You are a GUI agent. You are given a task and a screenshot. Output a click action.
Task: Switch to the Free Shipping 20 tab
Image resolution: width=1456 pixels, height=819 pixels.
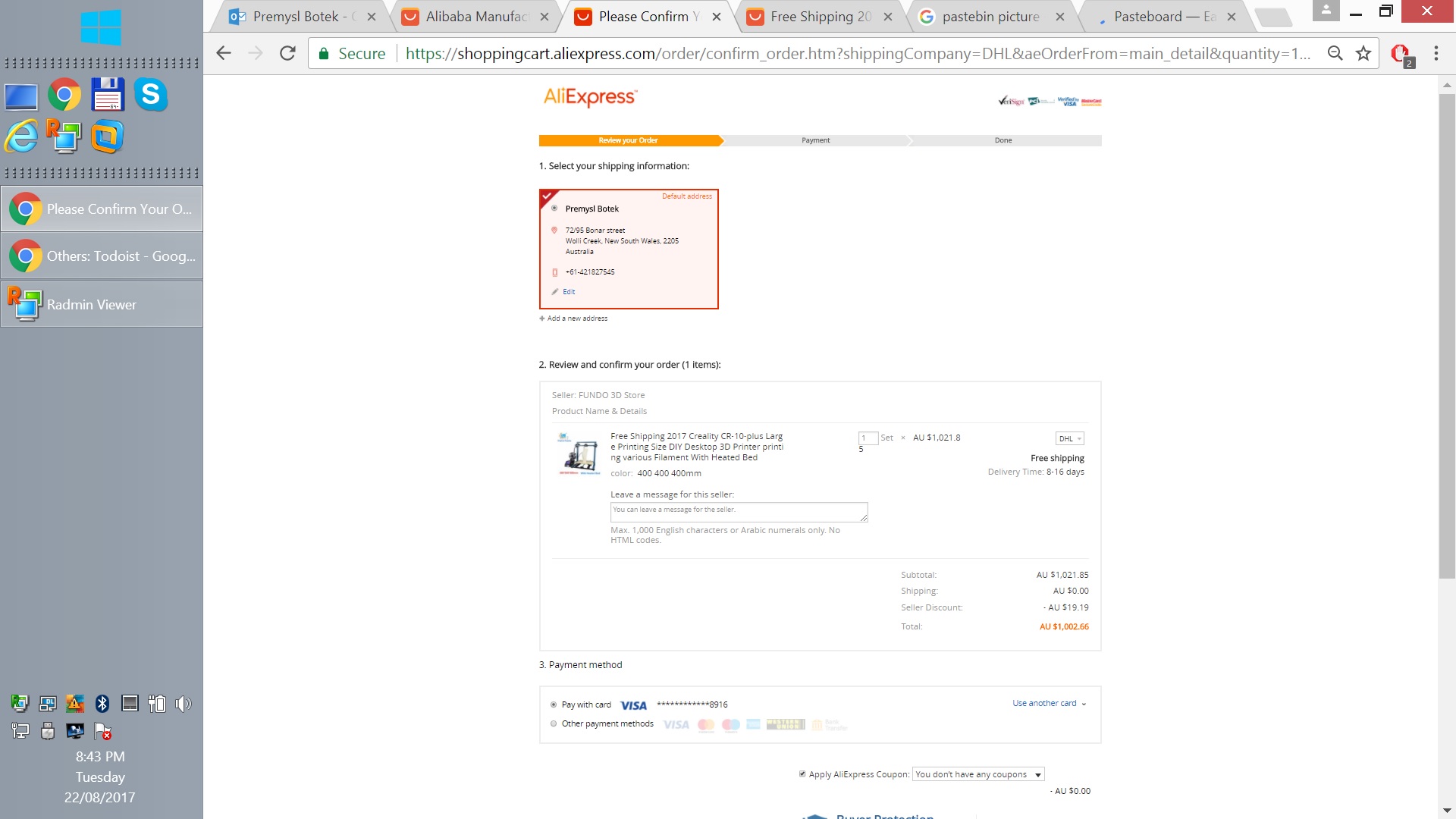coord(821,17)
